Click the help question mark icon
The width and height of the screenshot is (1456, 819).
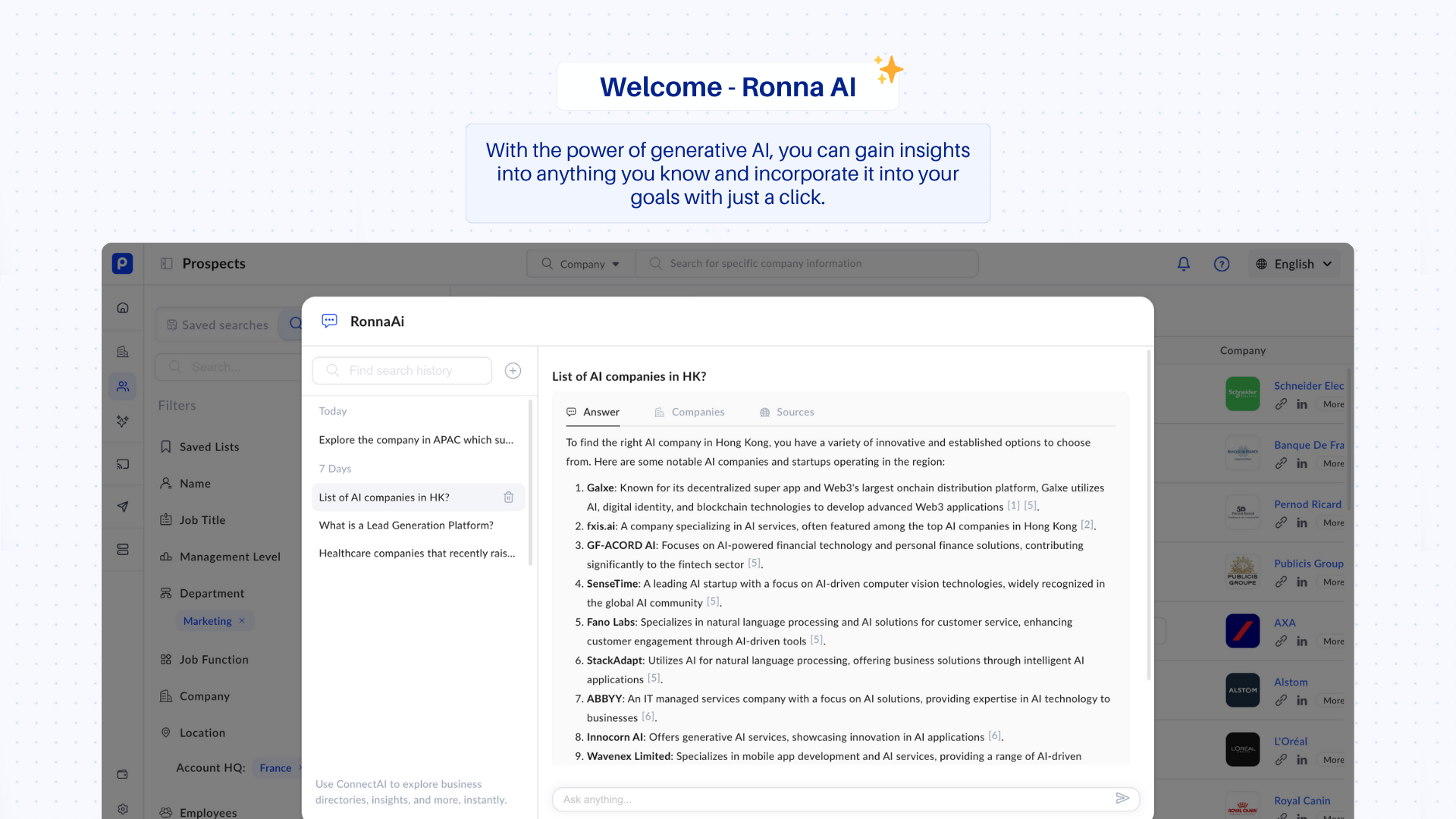click(x=1222, y=264)
